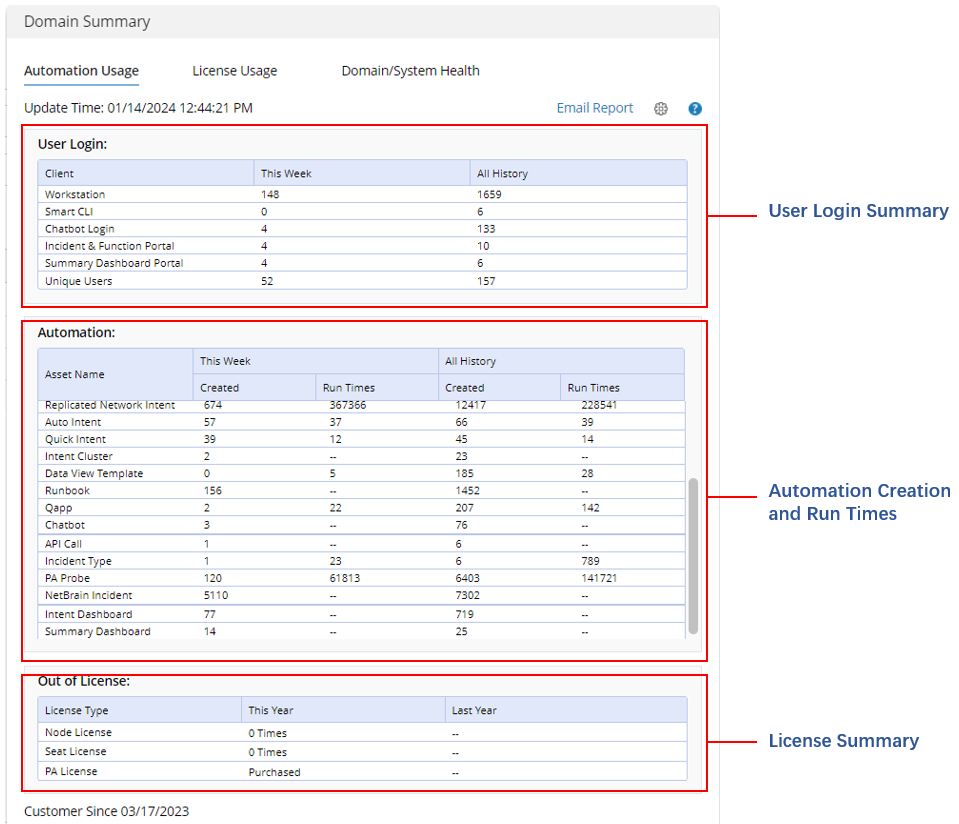Screen dimensions: 959x824
Task: Open the settings gear icon
Action: point(661,109)
